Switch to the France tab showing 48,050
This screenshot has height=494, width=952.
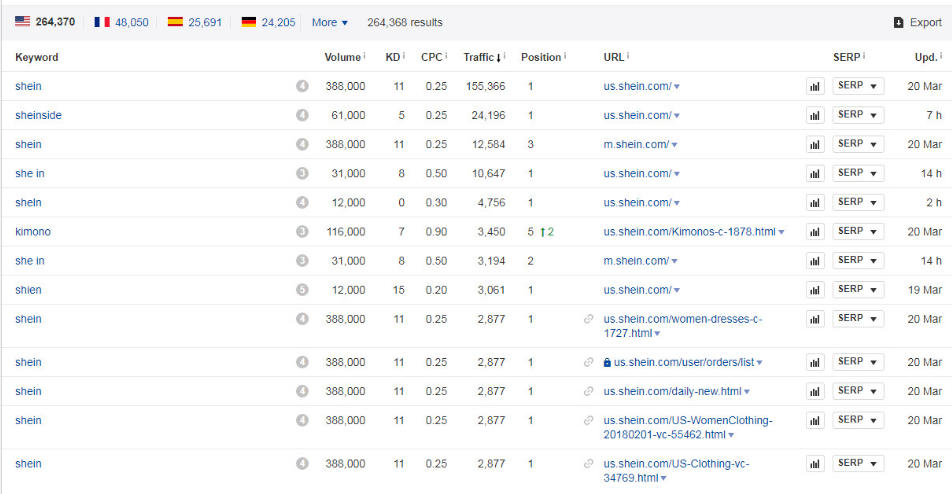pos(121,22)
